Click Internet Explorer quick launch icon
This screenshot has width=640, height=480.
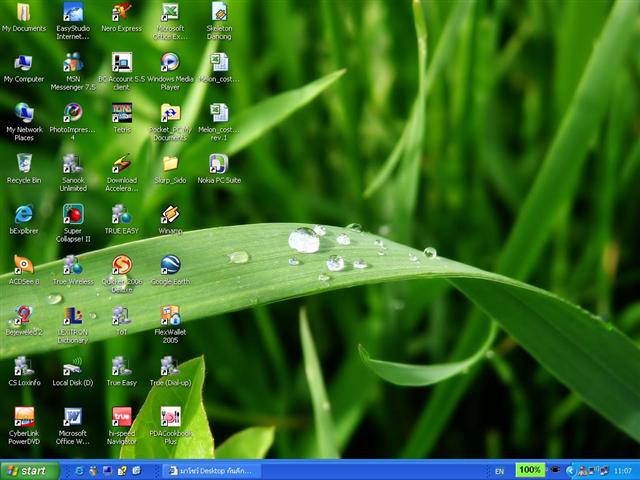click(x=79, y=471)
